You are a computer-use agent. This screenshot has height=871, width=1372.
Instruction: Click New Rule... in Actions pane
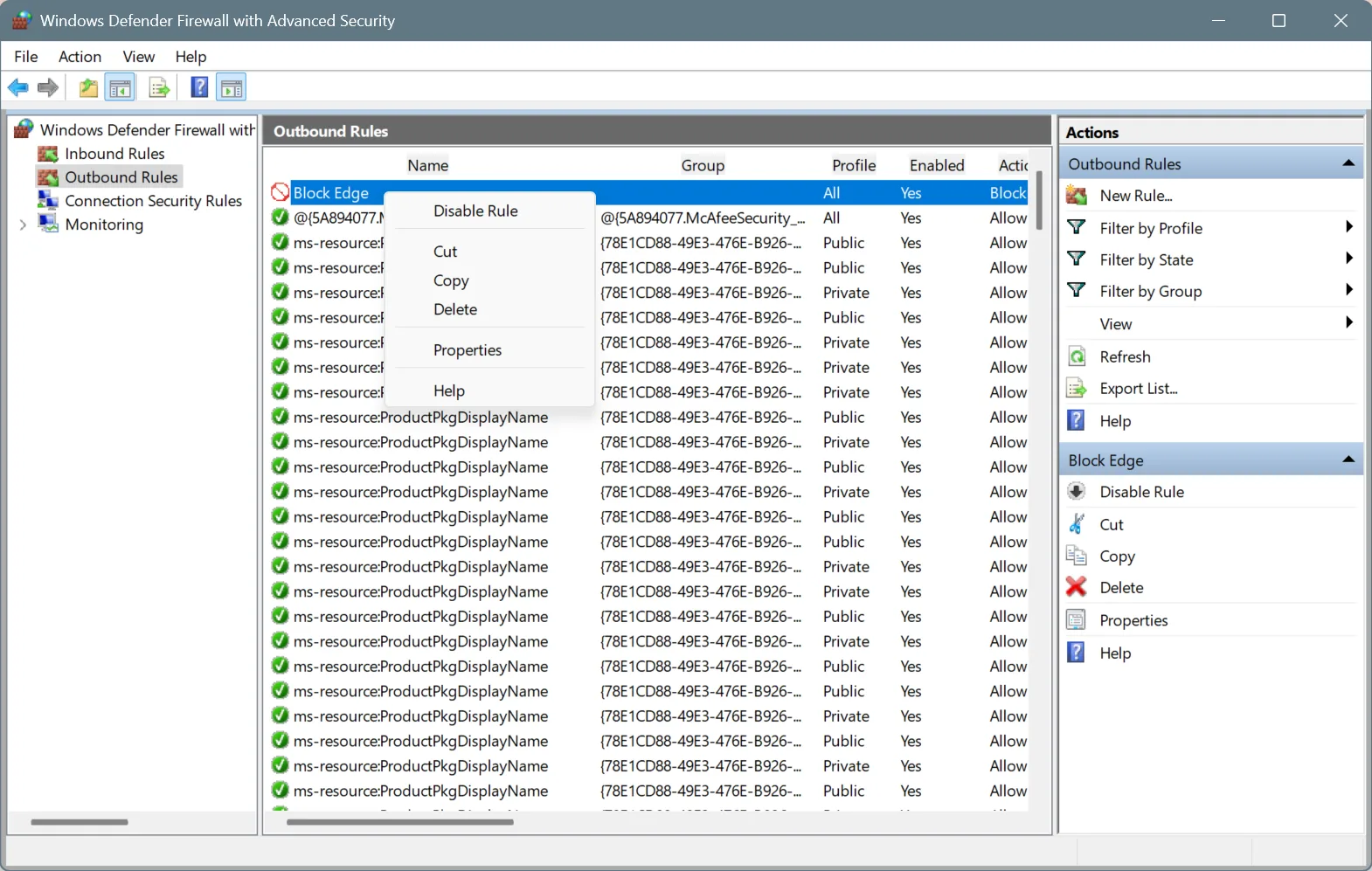click(x=1136, y=196)
